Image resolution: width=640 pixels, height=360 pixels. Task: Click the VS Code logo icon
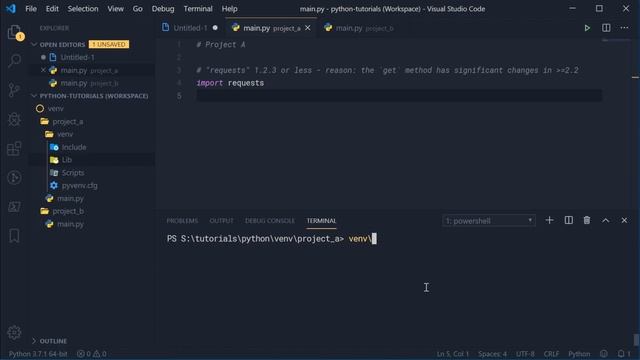tap(11, 9)
